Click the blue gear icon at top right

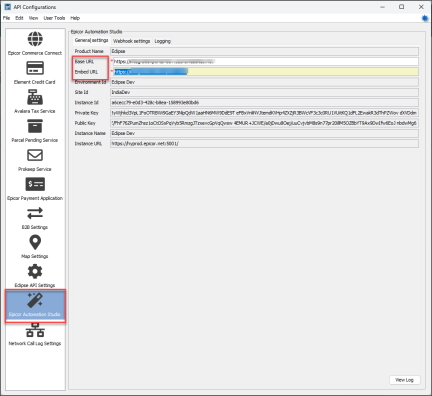click(x=425, y=18)
